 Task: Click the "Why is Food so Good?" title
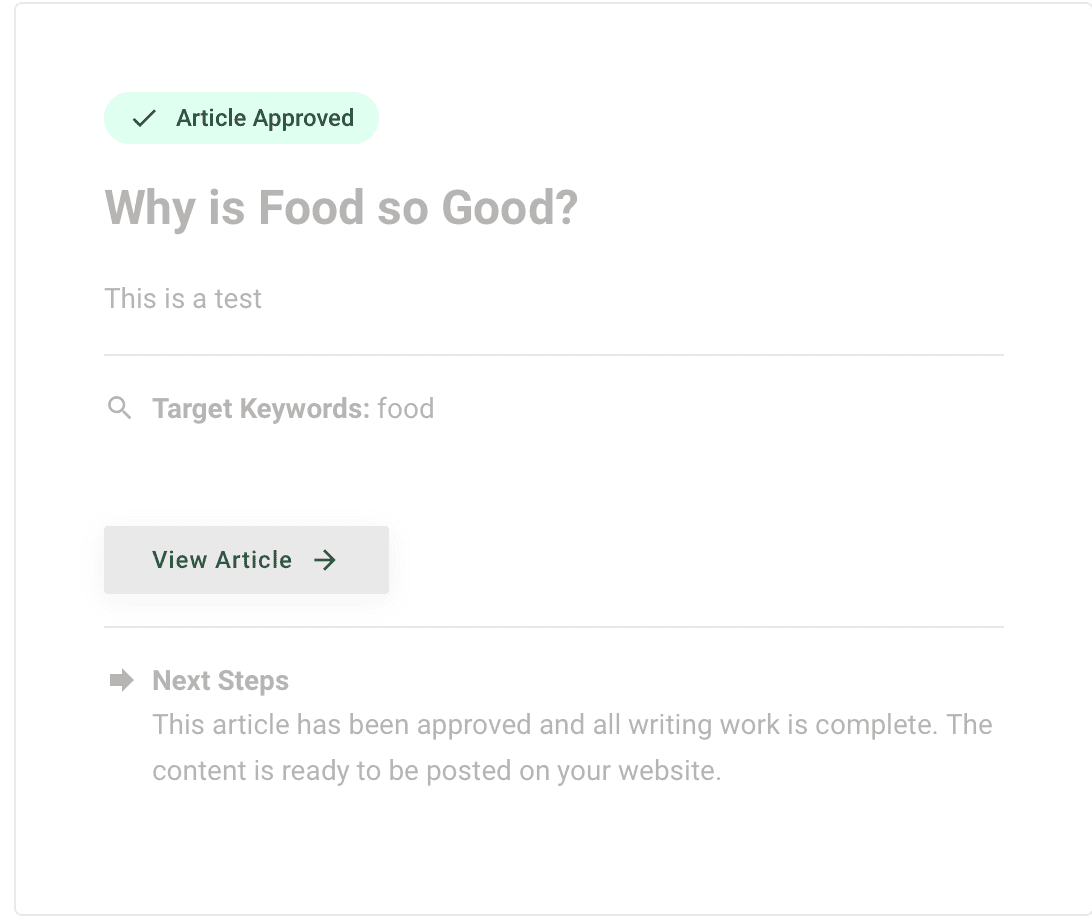tap(341, 208)
